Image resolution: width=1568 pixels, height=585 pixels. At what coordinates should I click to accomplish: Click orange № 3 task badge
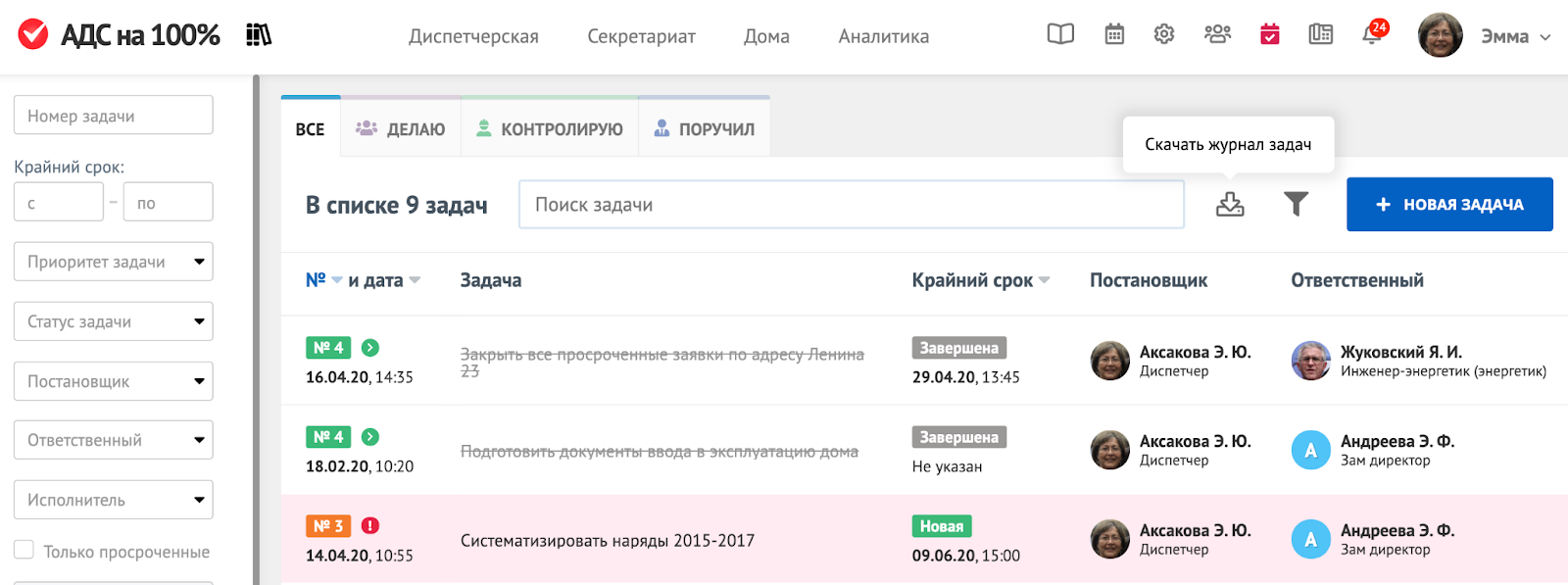pyautogui.click(x=328, y=526)
